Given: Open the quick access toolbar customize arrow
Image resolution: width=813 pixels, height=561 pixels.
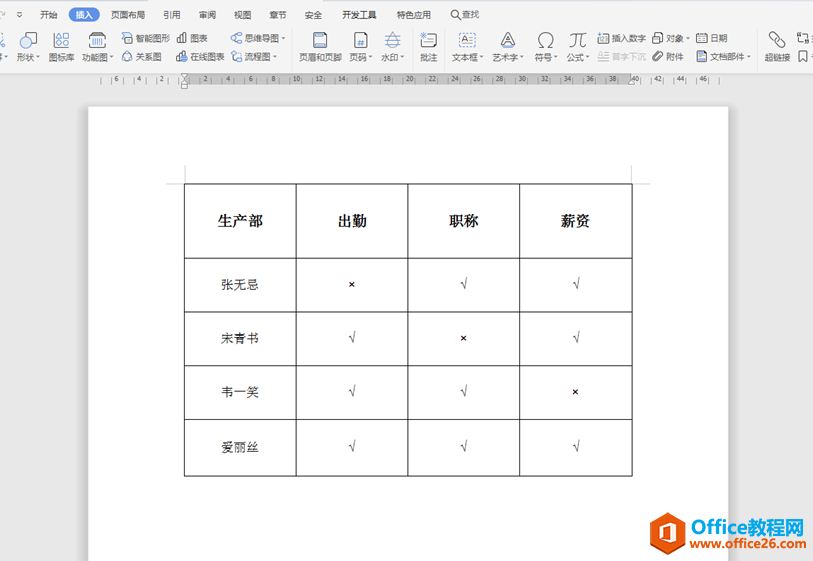Looking at the screenshot, I should click(20, 15).
